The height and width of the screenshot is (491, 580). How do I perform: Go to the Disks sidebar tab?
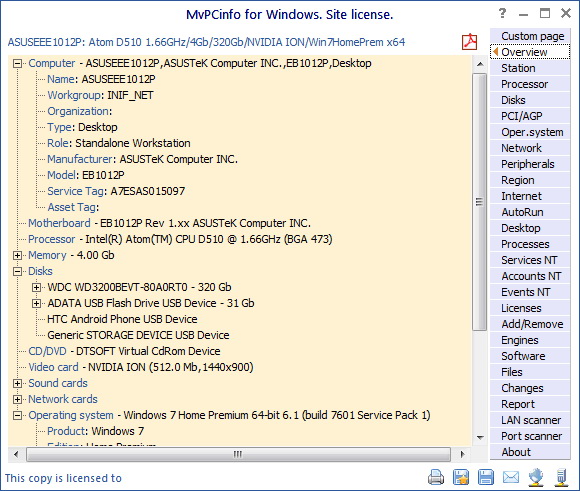point(530,100)
